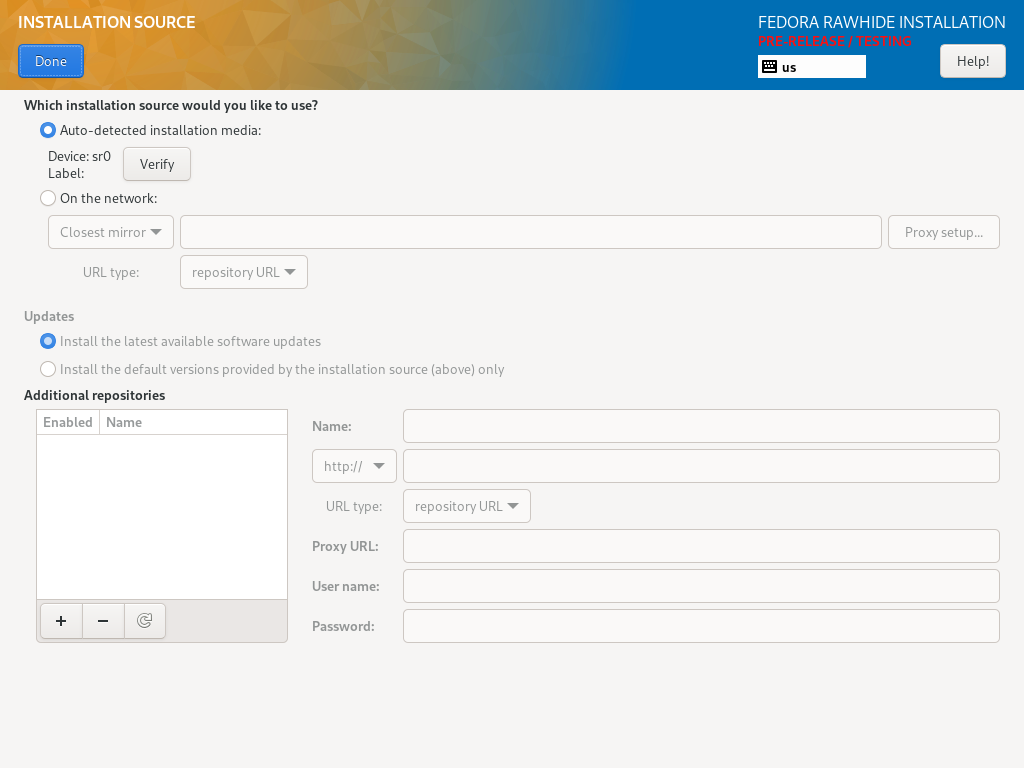Click the Name column header in repositories list
Viewport: 1024px width, 768px height.
(193, 422)
